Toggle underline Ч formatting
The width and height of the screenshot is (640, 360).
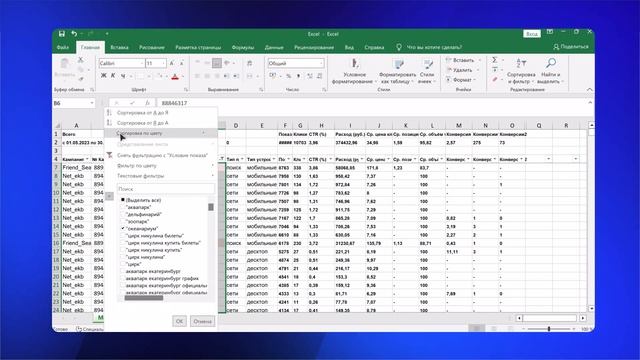pos(122,76)
